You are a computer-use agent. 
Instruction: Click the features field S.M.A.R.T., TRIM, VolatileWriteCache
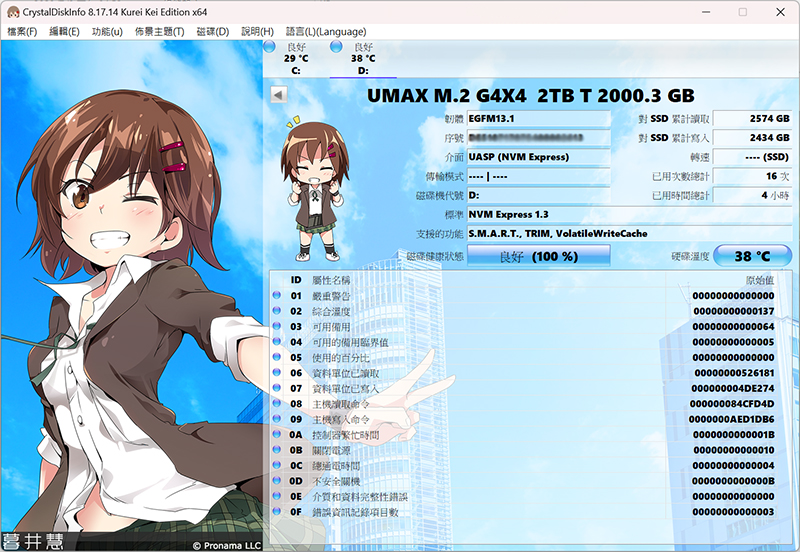pyautogui.click(x=630, y=234)
